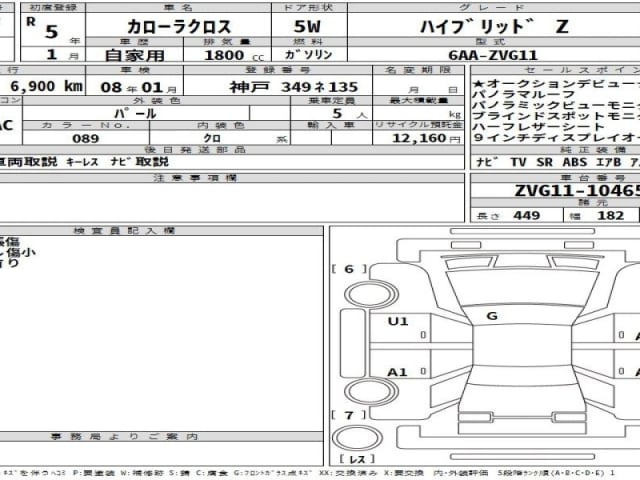The width and height of the screenshot is (640, 480).
Task: Click the seating capacity 5 人
Action: click(x=349, y=114)
